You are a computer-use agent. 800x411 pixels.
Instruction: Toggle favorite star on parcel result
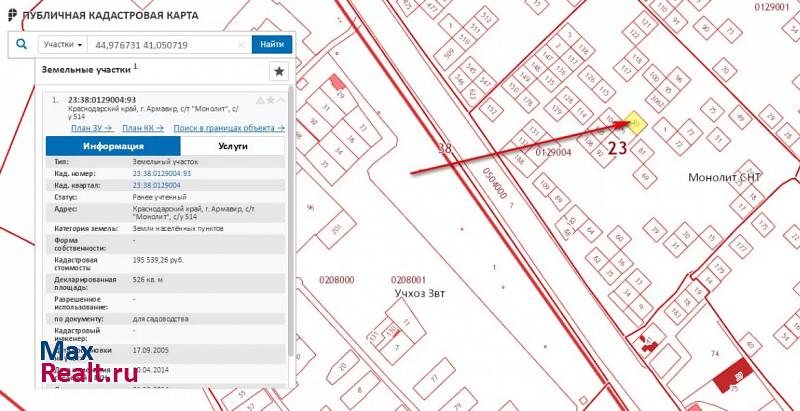pyautogui.click(x=270, y=100)
